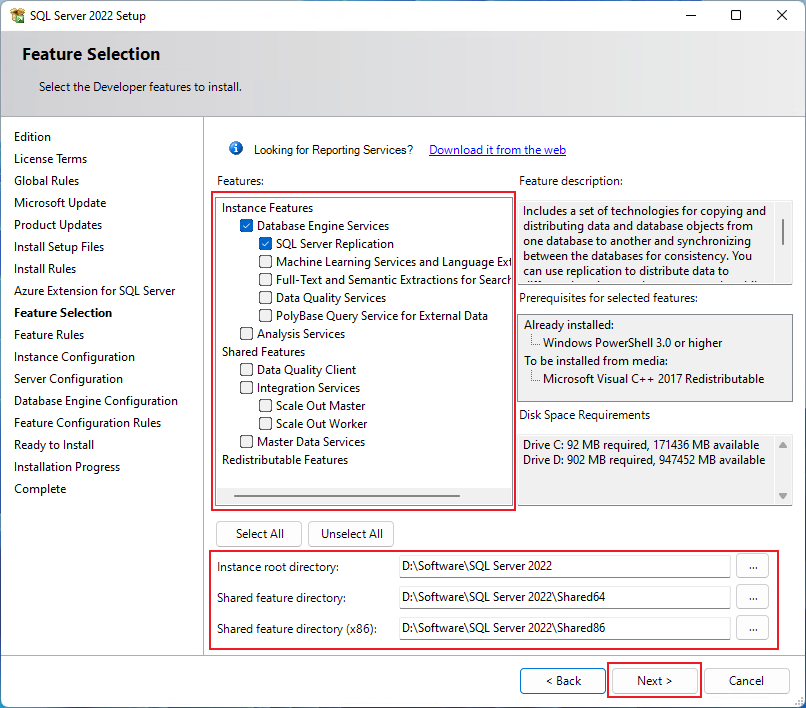806x708 pixels.
Task: Enable PolyBase Query Service for External Data
Action: click(265, 316)
